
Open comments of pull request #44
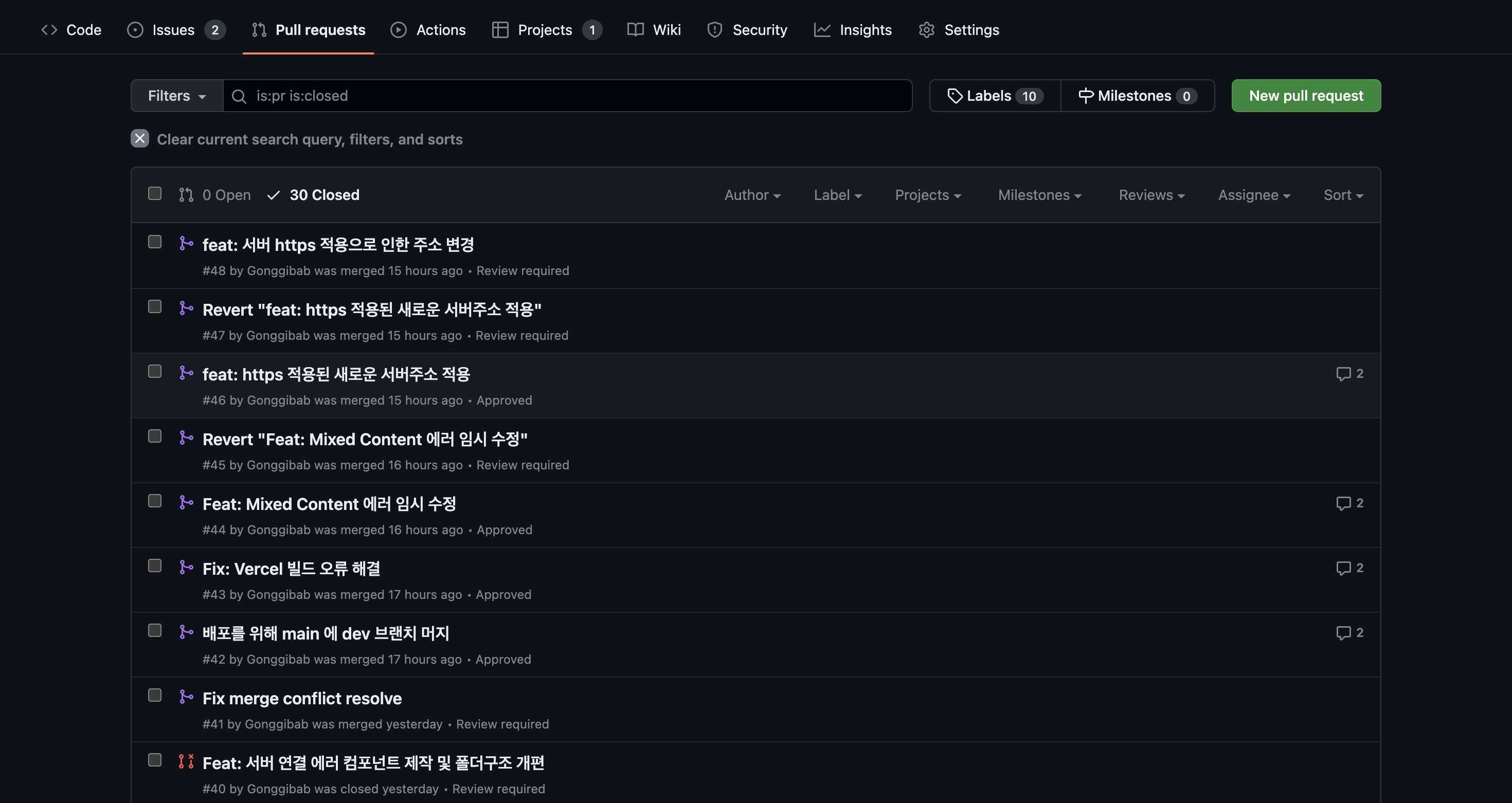click(x=1349, y=503)
